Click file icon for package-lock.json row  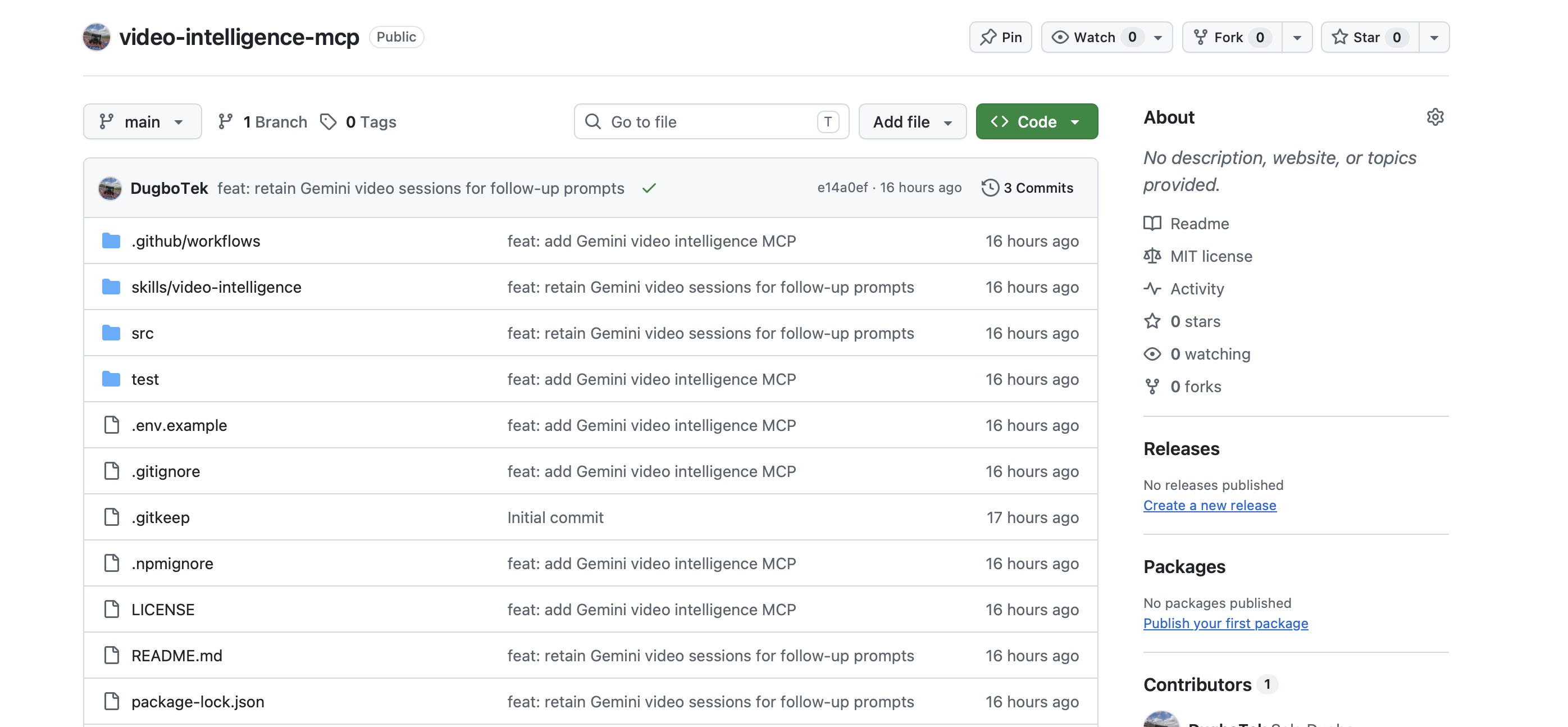[111, 701]
